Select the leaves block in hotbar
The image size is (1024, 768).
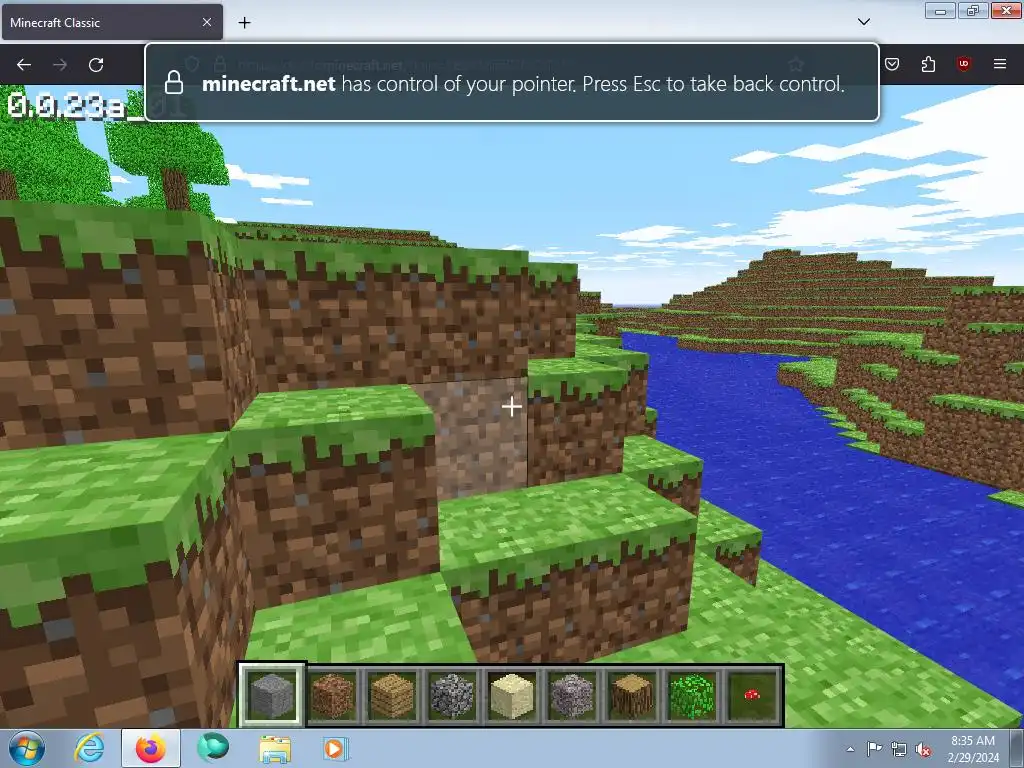[692, 696]
